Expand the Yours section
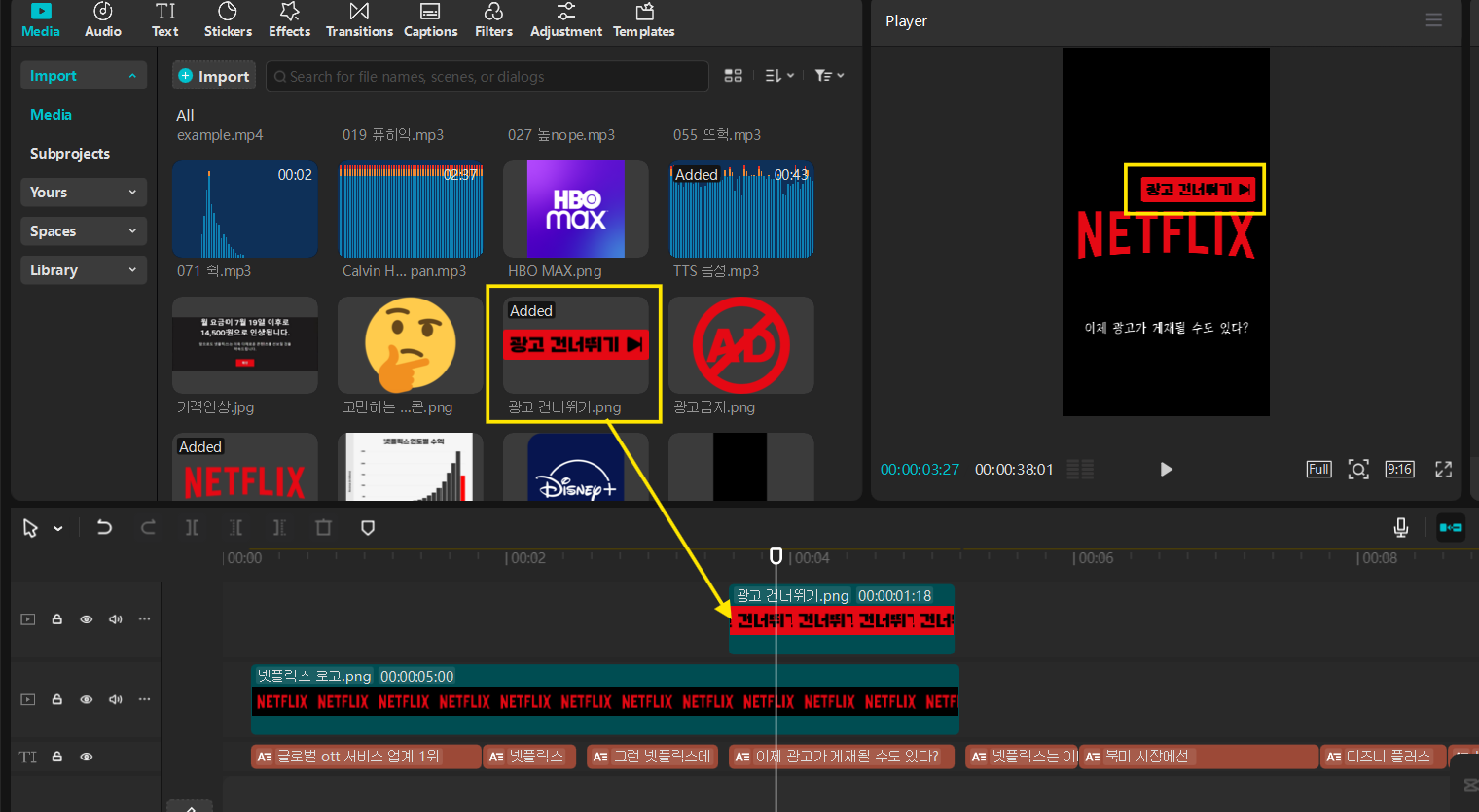This screenshot has height=812, width=1479. click(x=84, y=193)
